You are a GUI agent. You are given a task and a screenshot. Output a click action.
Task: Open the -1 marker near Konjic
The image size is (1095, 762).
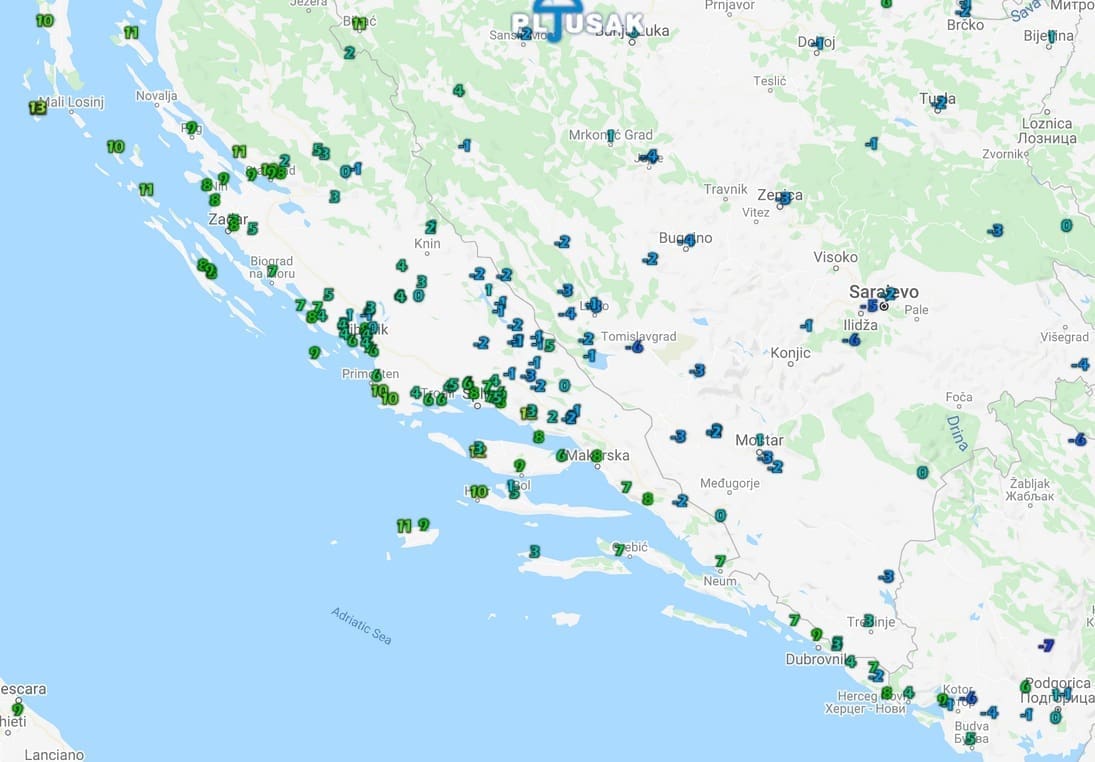(x=806, y=325)
